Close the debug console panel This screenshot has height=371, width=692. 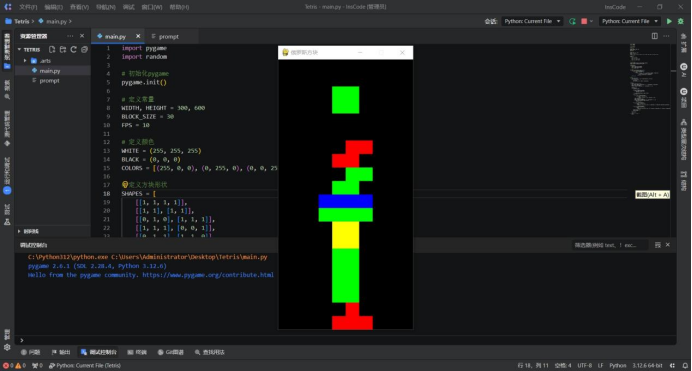pos(668,245)
